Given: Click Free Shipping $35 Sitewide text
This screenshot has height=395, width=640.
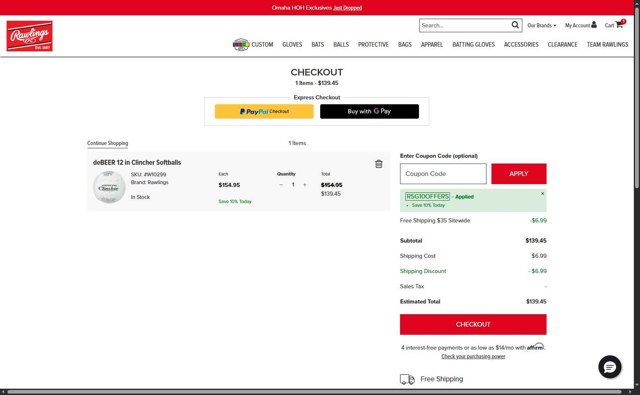Looking at the screenshot, I should pos(435,221).
